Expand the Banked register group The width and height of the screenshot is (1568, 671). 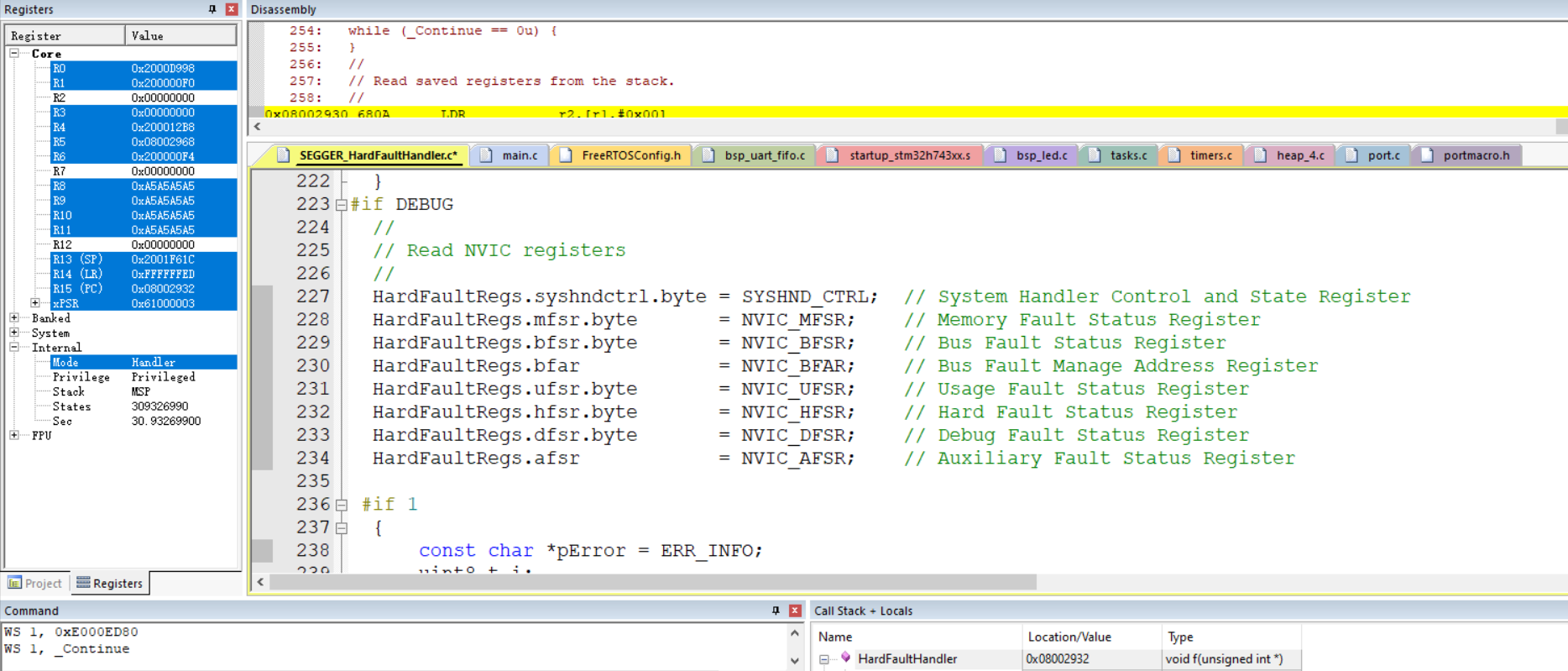14,317
